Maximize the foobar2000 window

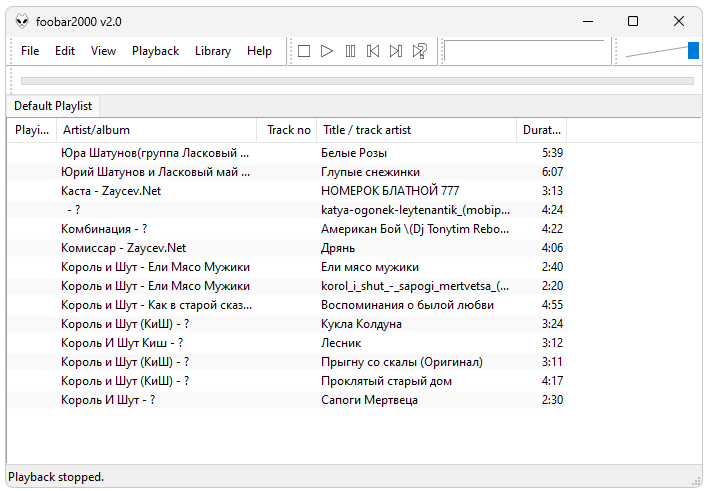633,21
